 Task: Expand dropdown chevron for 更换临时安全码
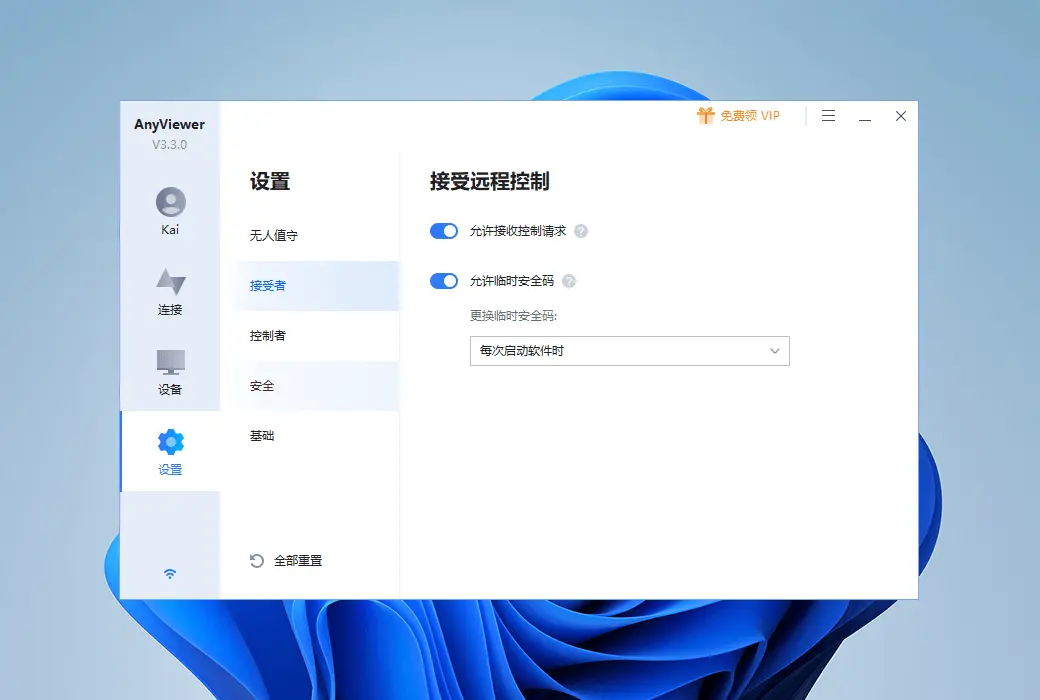tap(774, 351)
